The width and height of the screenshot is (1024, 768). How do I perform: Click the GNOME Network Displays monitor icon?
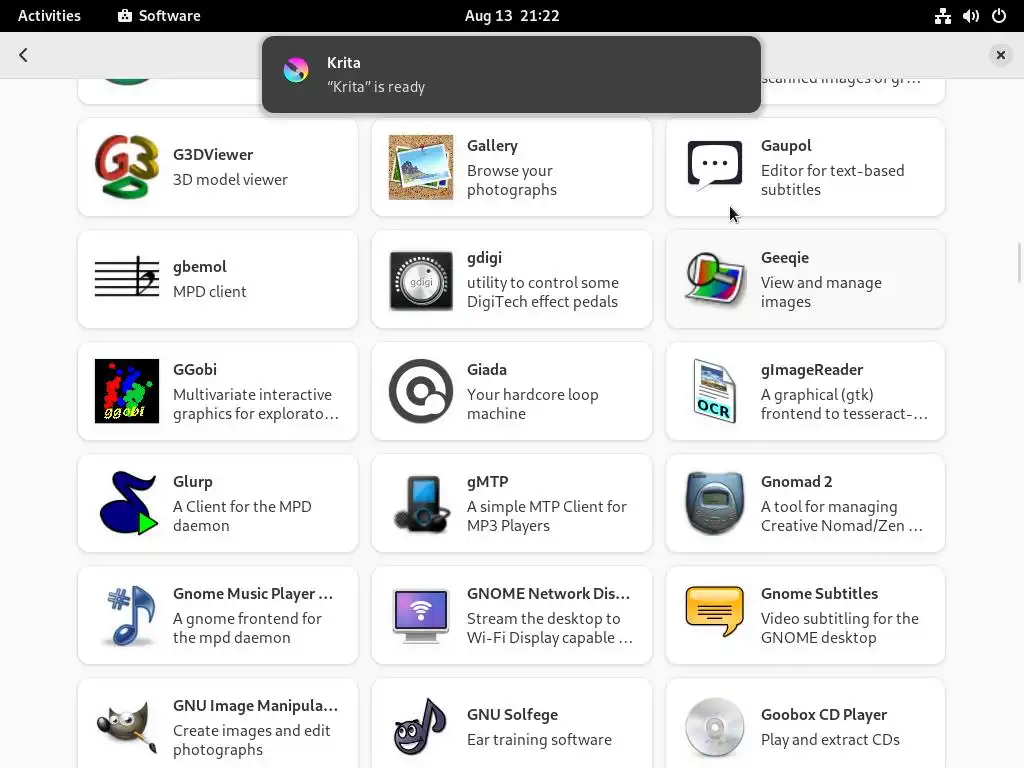[421, 615]
